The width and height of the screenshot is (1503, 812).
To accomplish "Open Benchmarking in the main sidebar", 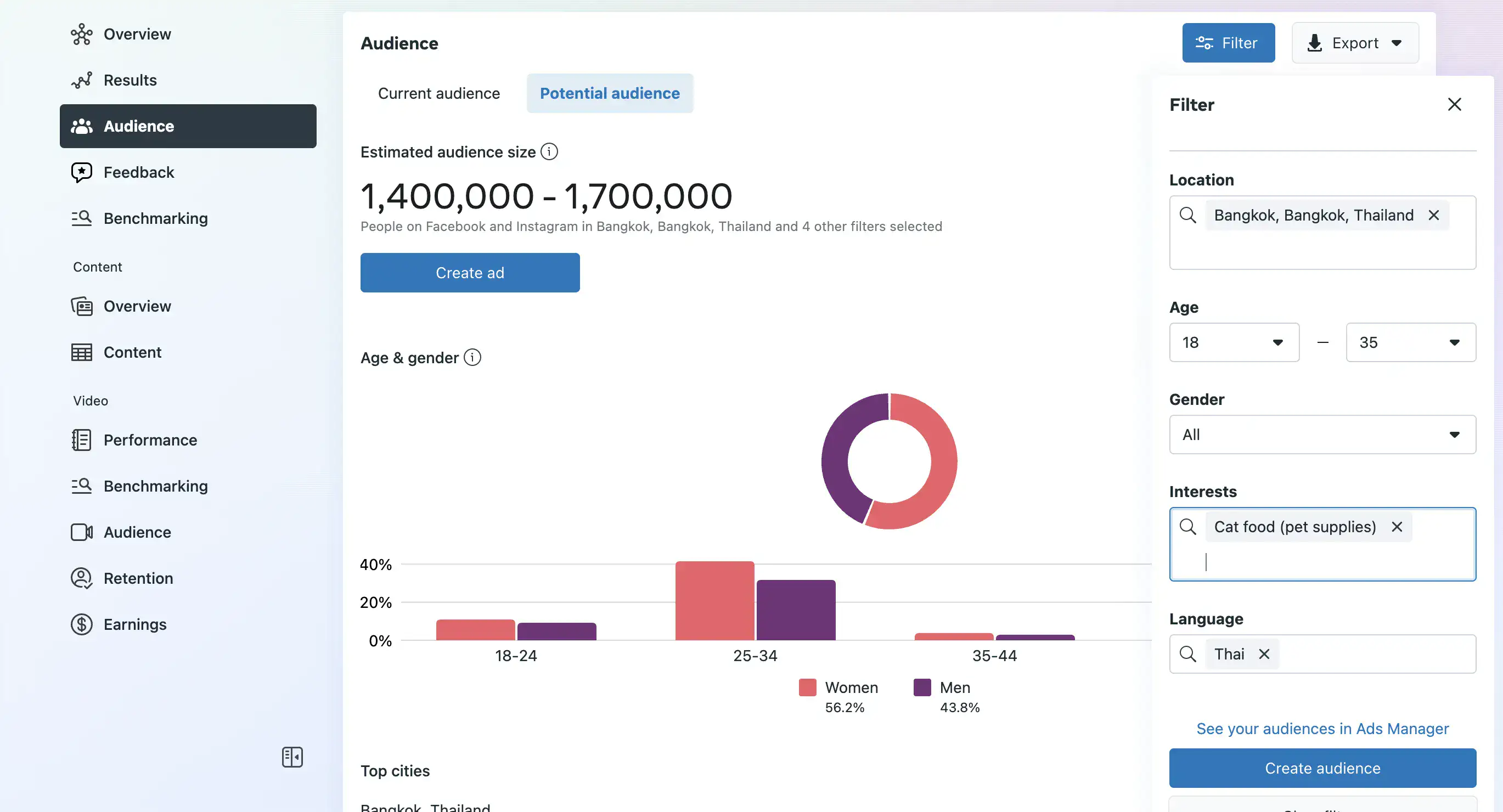I will pos(155,218).
